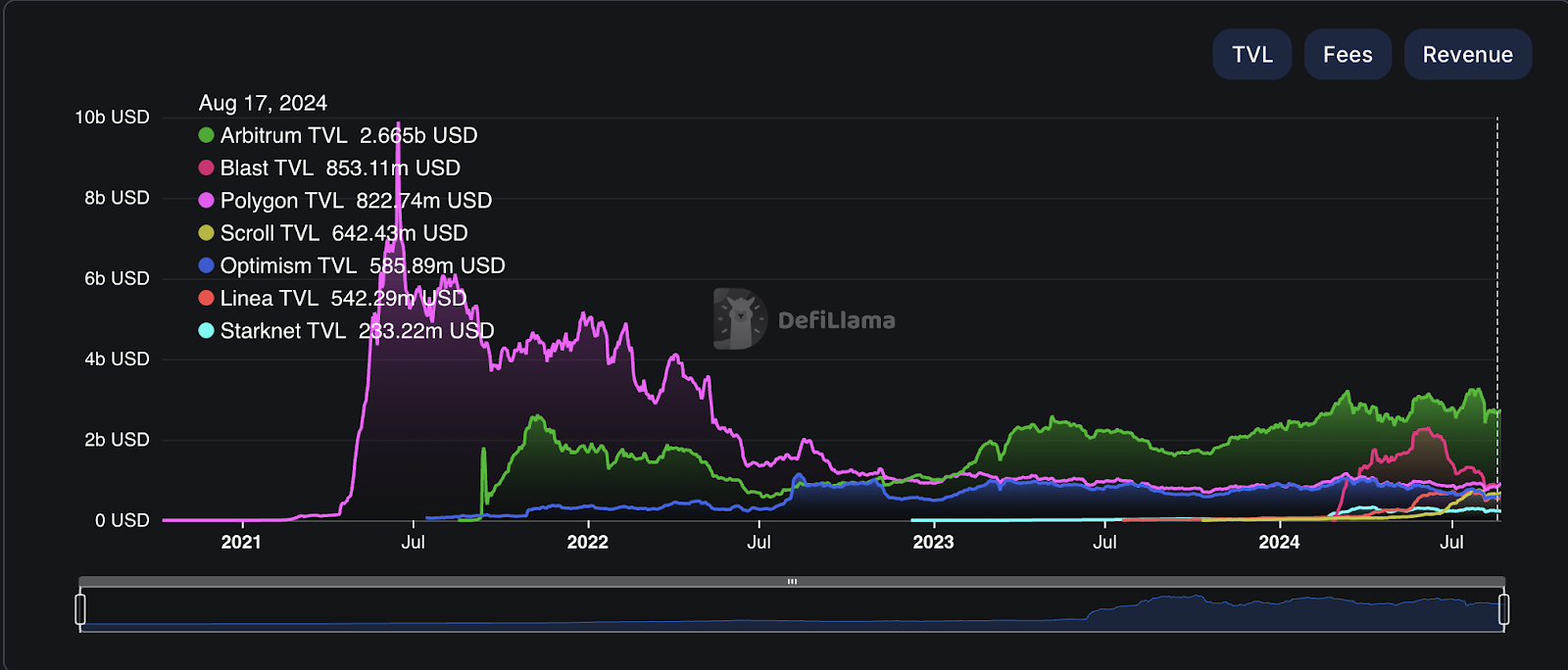
Task: Click the magenta Polygon legend dot
Action: point(206,200)
